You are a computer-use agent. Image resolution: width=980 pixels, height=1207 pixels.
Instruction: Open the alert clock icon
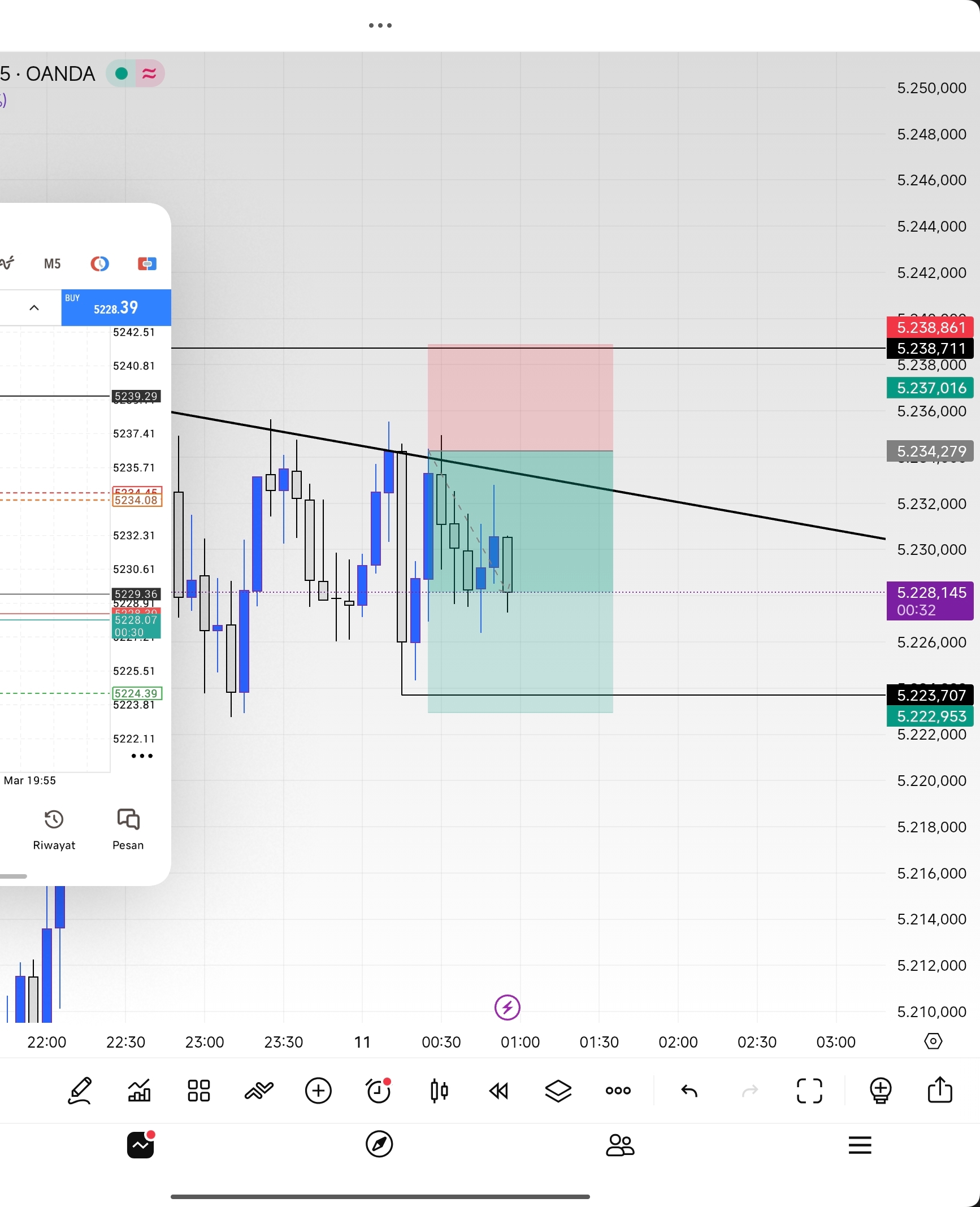(x=379, y=1091)
